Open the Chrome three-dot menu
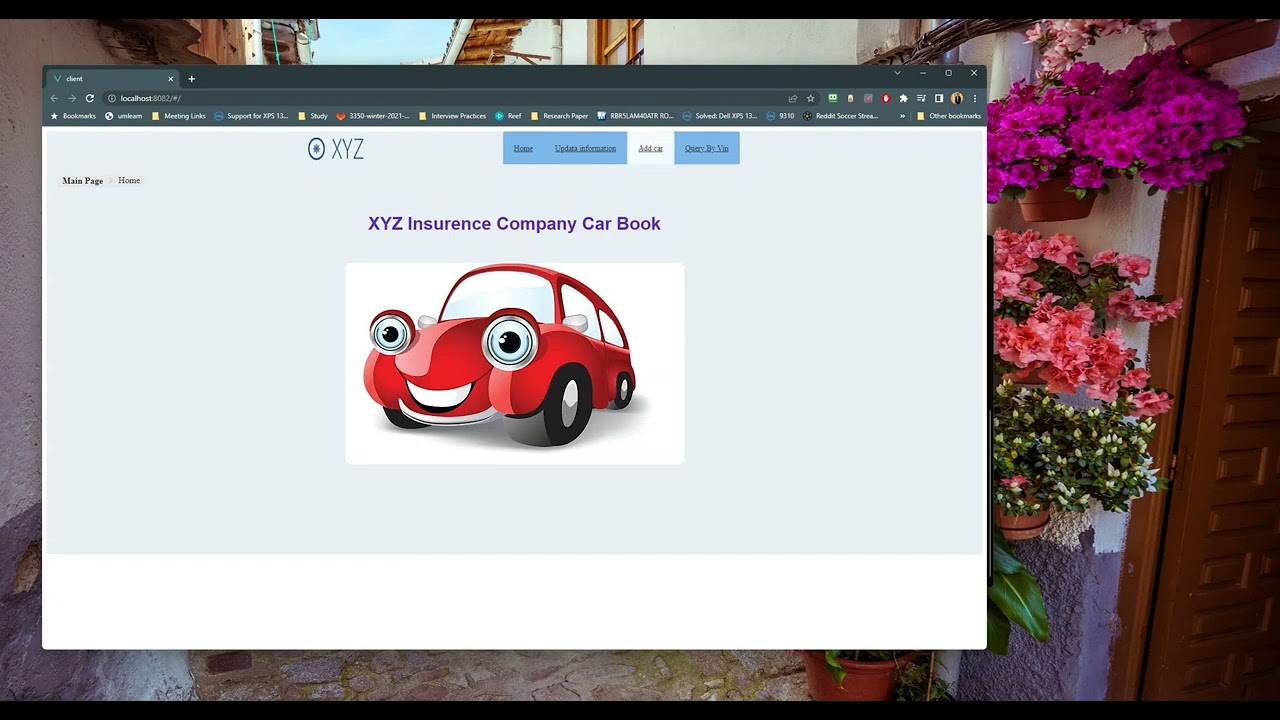 point(975,98)
